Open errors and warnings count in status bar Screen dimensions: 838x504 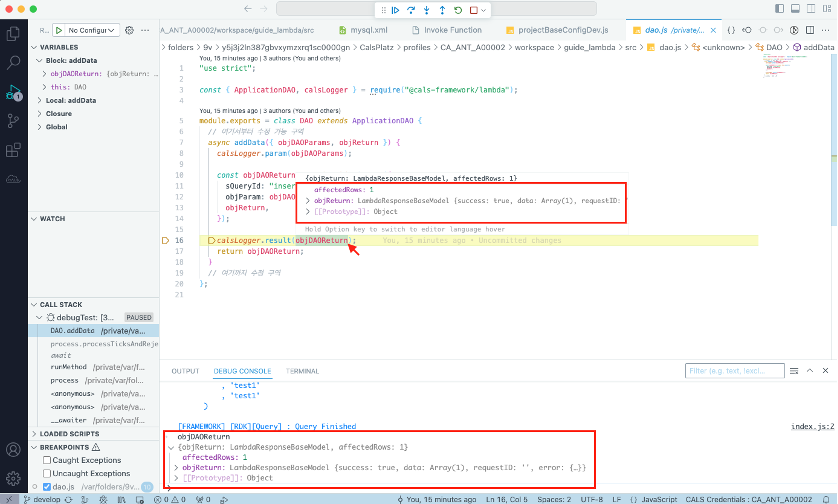coord(169,499)
